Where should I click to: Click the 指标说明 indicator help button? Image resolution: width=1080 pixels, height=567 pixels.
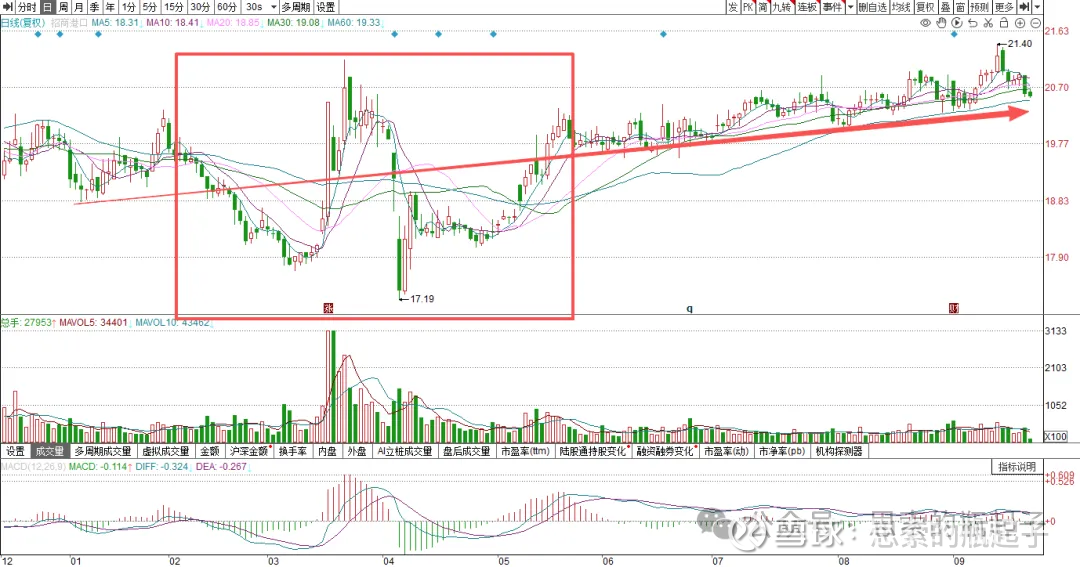(x=1017, y=466)
